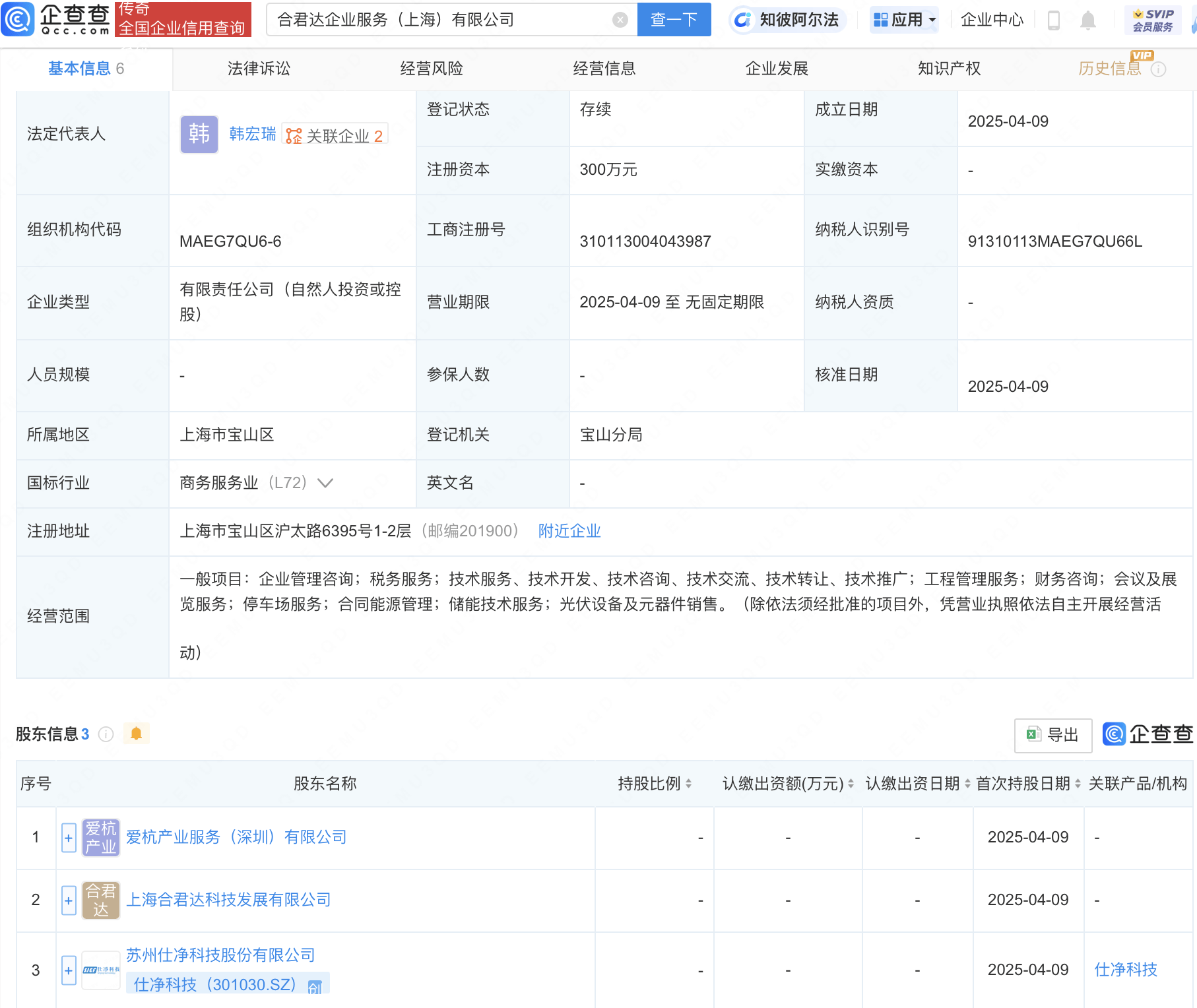1197x1008 pixels.
Task: Switch to 经营信息 tab
Action: (604, 69)
